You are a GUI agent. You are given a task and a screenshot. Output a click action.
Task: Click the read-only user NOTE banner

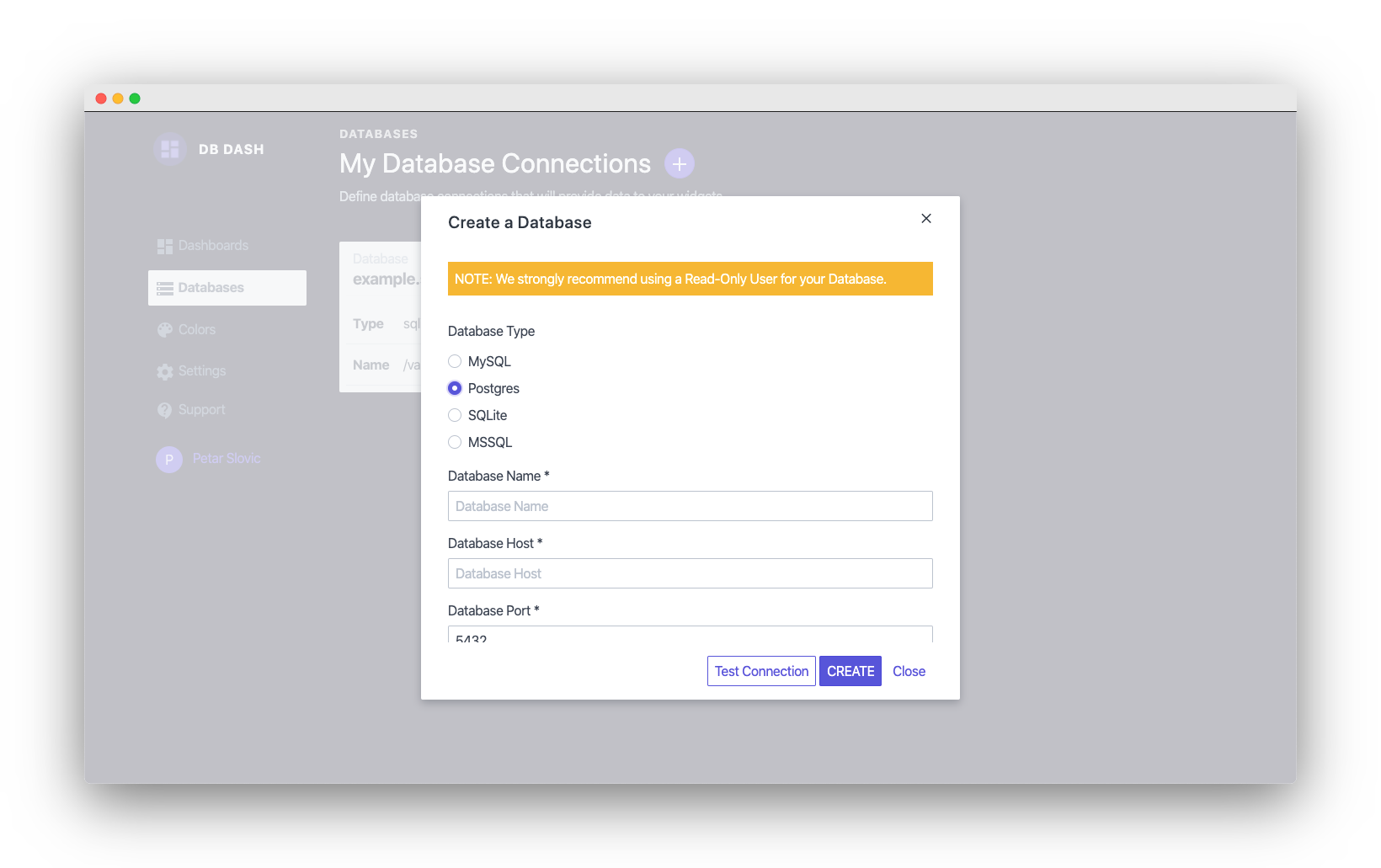pyautogui.click(x=690, y=279)
